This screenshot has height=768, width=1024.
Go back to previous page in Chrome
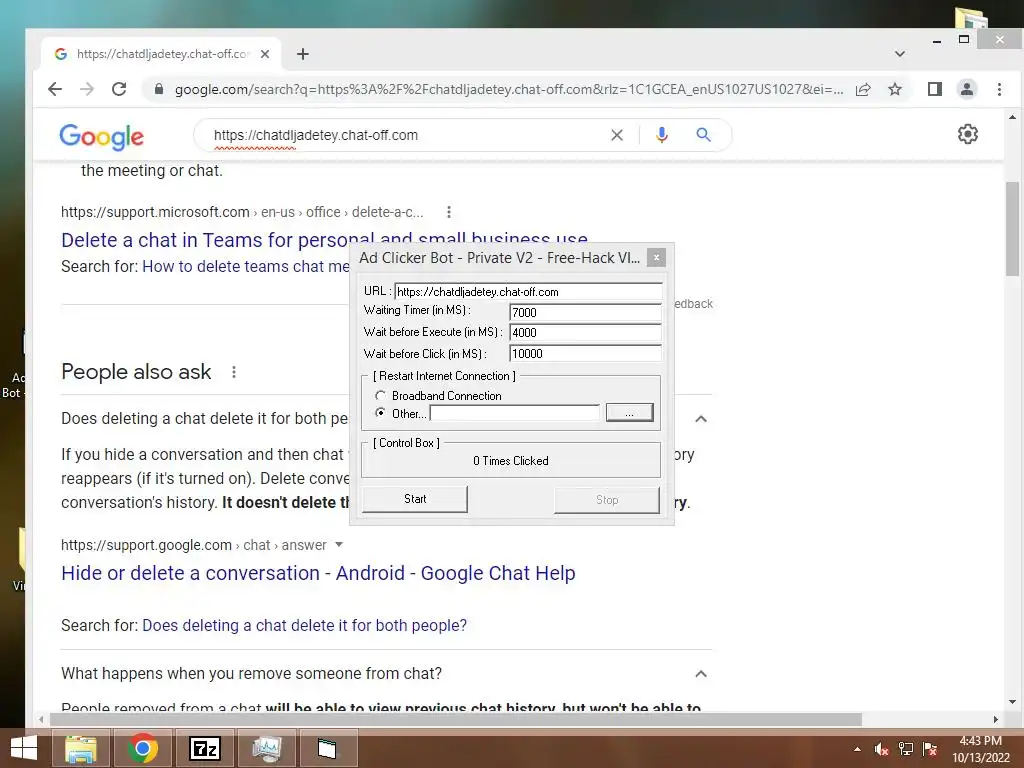[55, 89]
